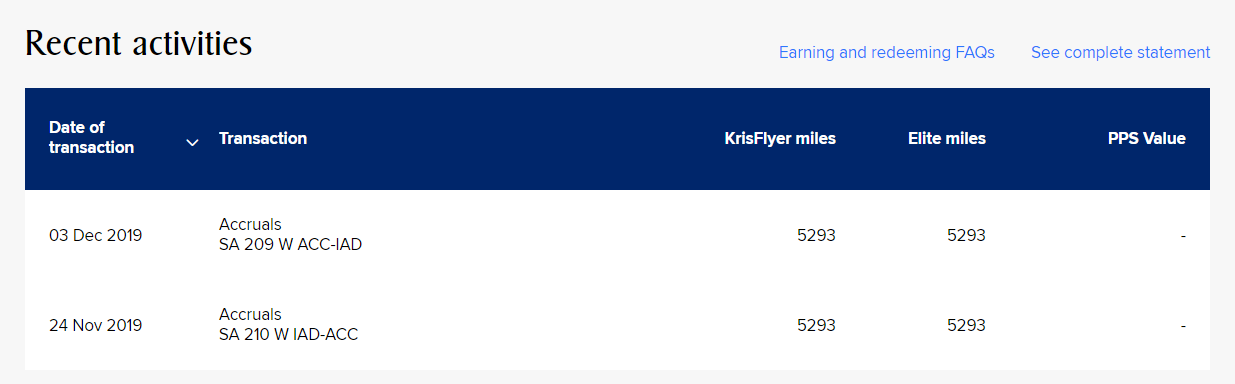This screenshot has height=384, width=1235.
Task: Select the 24 Nov 2019 date cell
Action: pyautogui.click(x=96, y=325)
